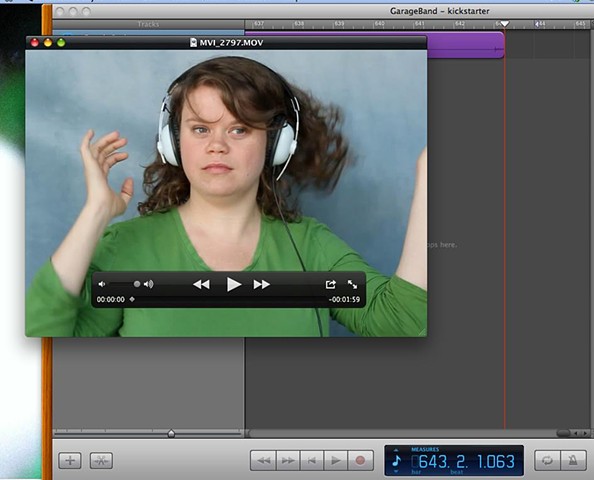
Task: Click the GarageBand timeline playhead marker
Action: point(505,24)
